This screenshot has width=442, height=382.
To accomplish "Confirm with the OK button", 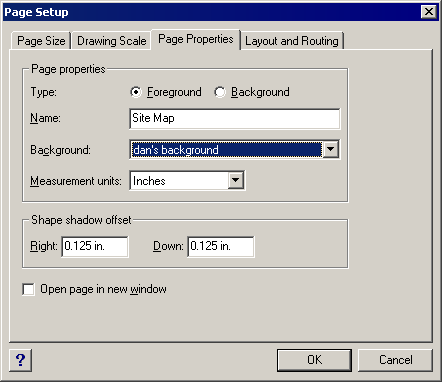I will tap(314, 360).
